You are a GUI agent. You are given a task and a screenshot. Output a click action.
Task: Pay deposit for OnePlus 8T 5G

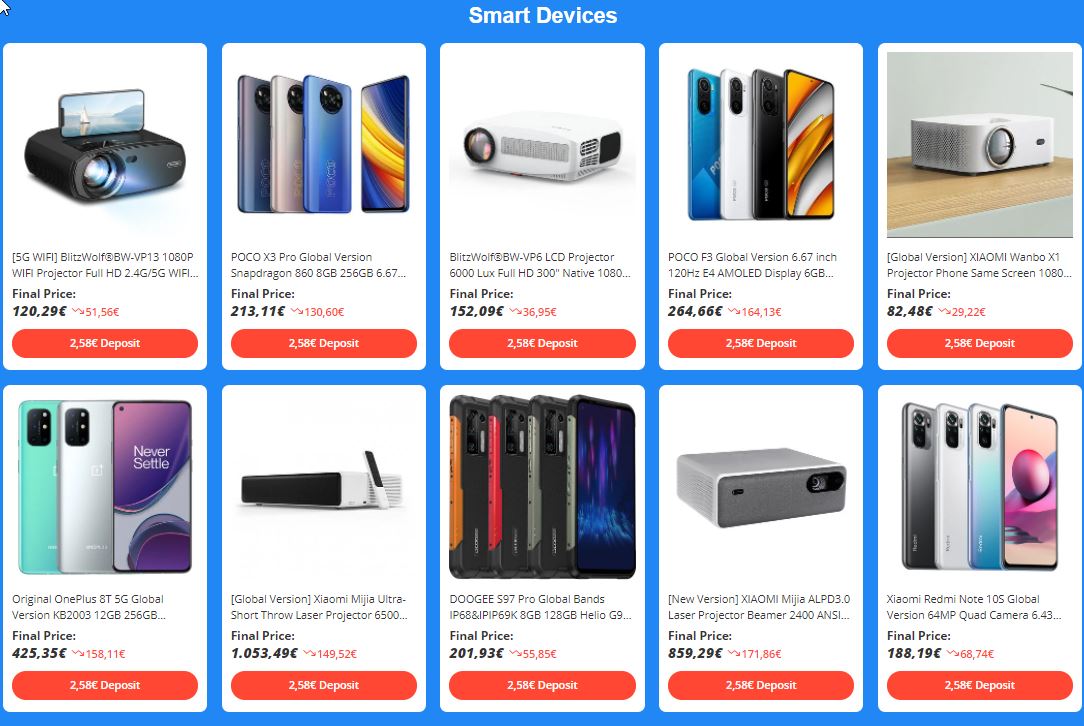tap(105, 685)
